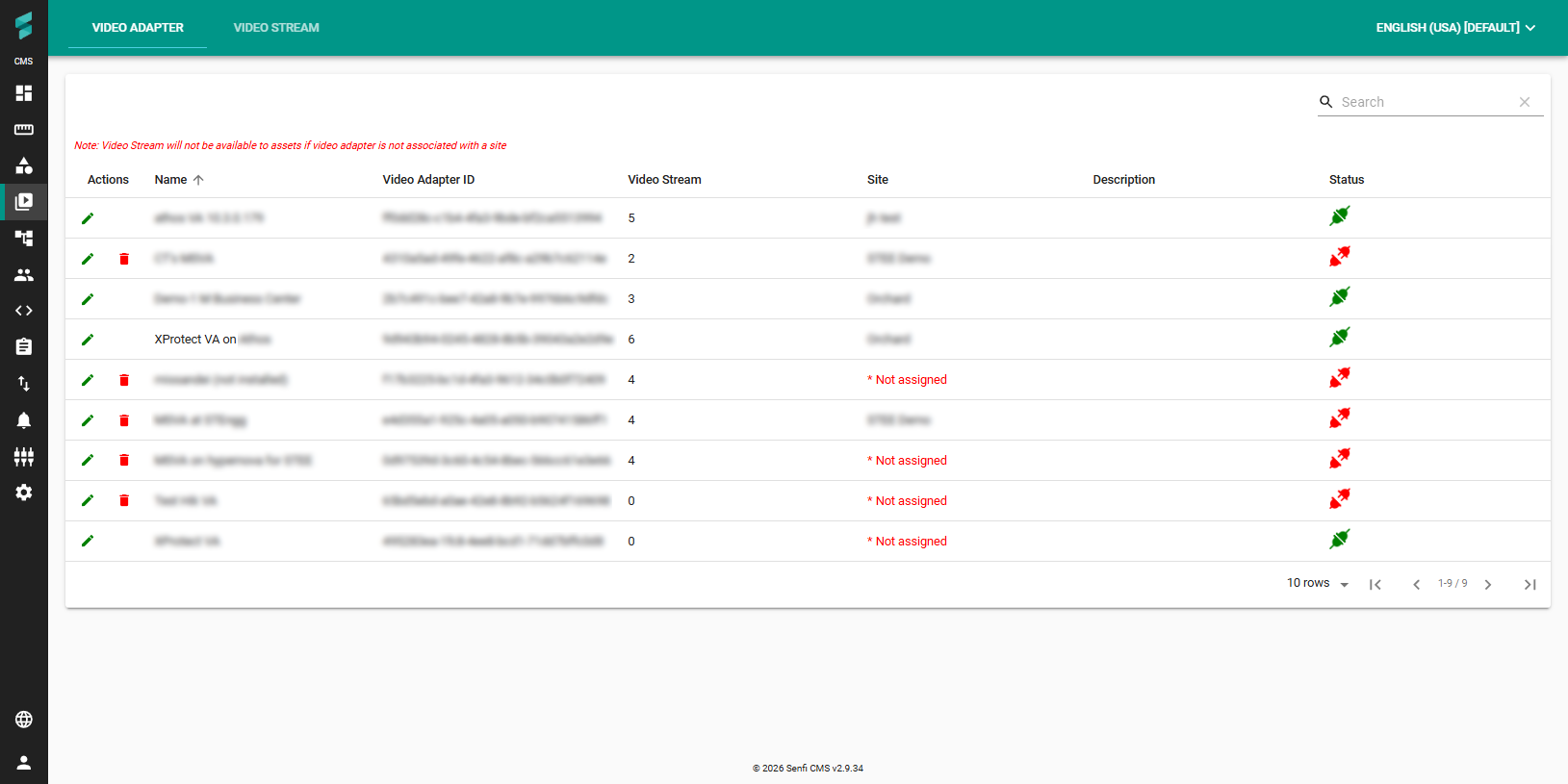Delete the second adapter row with trash icon

coord(124,259)
